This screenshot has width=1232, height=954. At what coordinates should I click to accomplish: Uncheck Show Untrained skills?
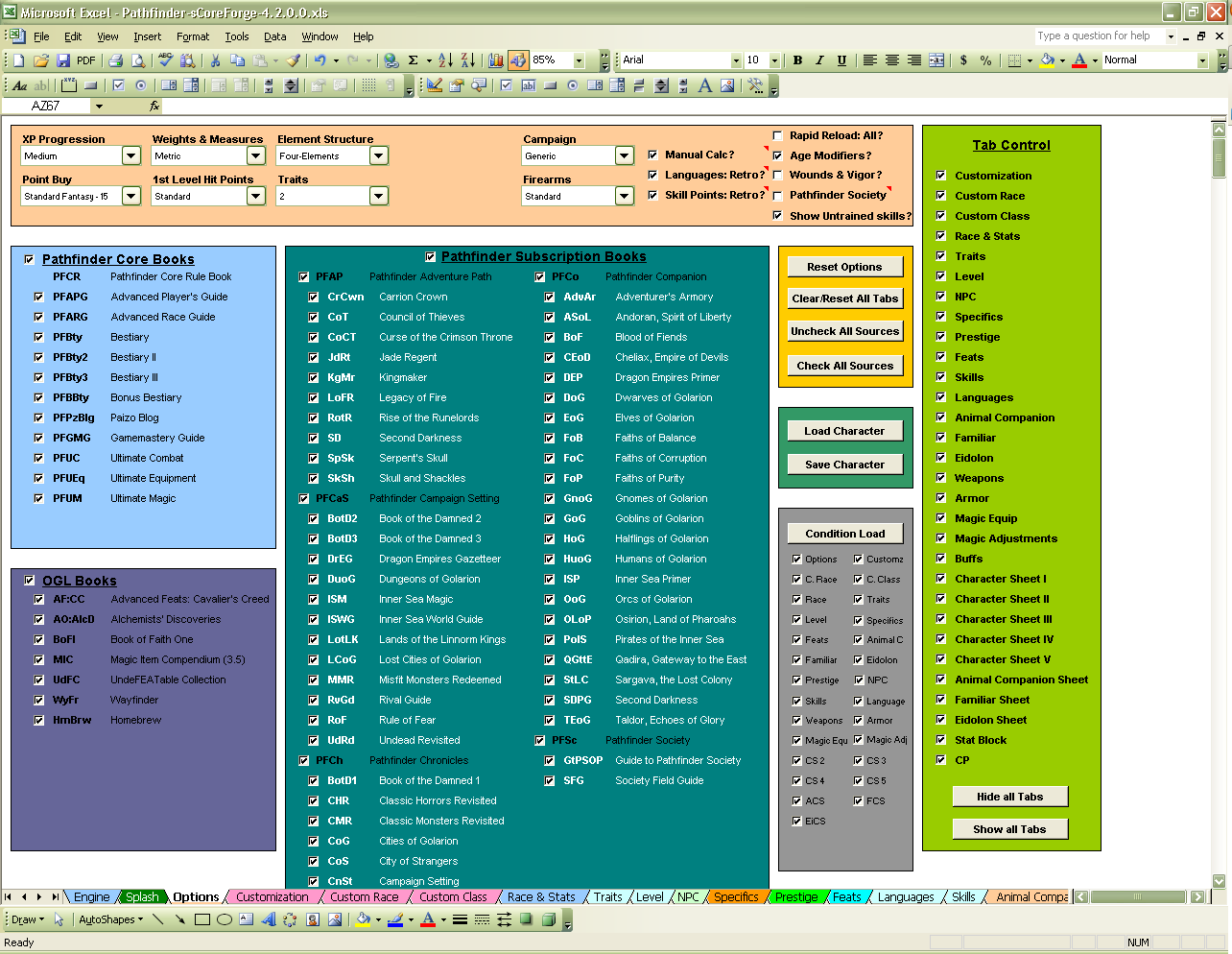(777, 216)
